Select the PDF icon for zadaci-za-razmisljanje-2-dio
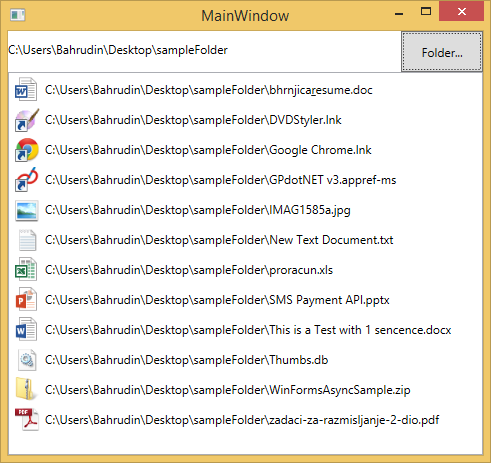This screenshot has width=491, height=463. 27,419
